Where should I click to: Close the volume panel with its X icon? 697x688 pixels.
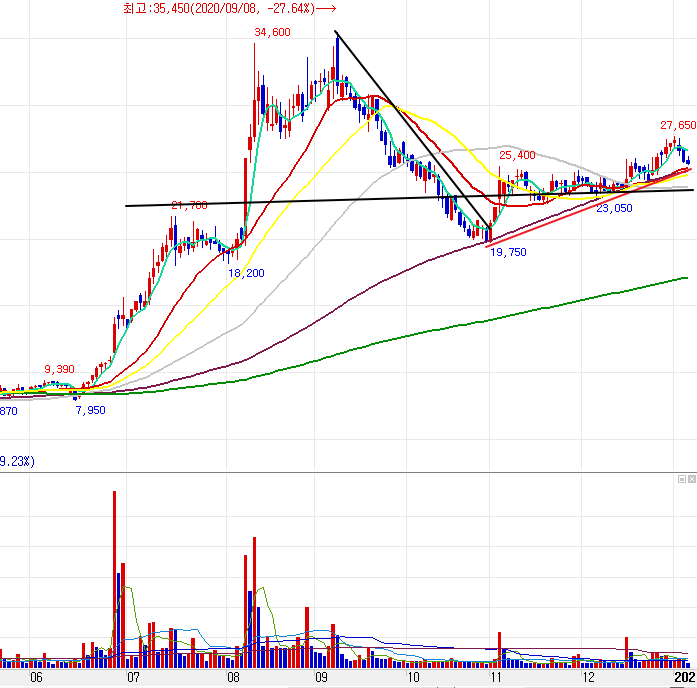coord(692,479)
